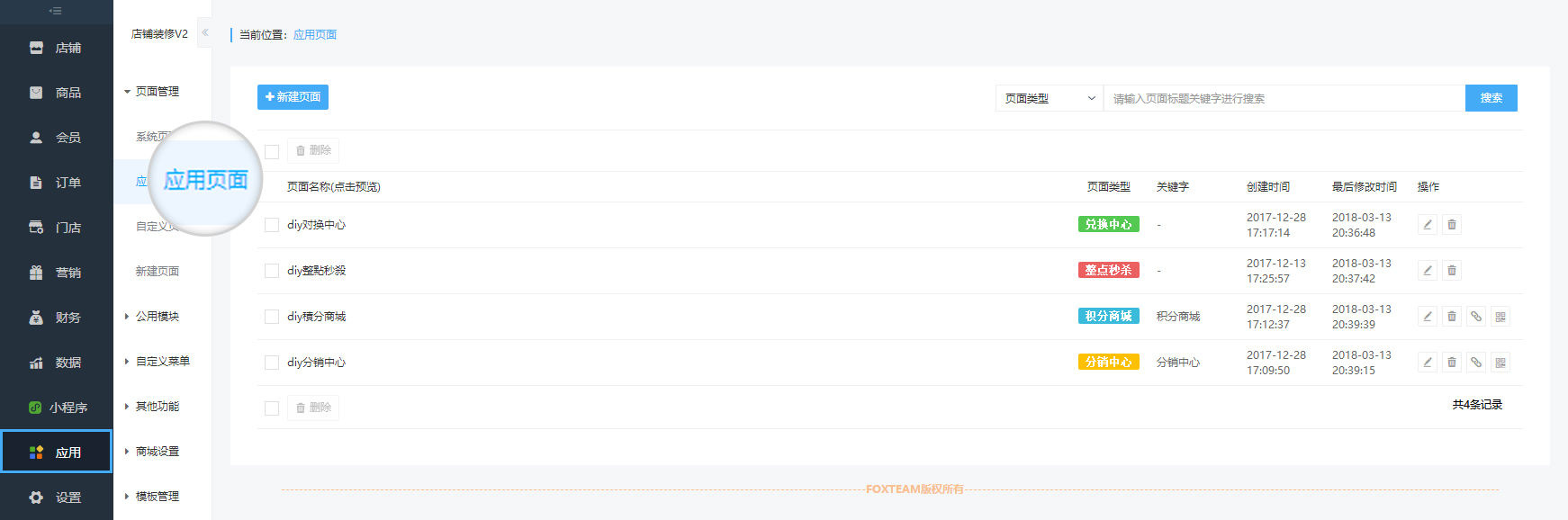Click the green 兑换中心 type tag
Image resolution: width=1568 pixels, height=520 pixels.
point(1108,225)
